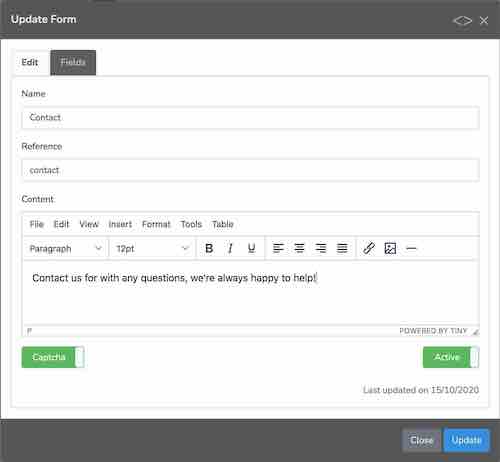500x462 pixels.
Task: Expand the dialog with the diamond icon
Action: pyautogui.click(x=462, y=21)
